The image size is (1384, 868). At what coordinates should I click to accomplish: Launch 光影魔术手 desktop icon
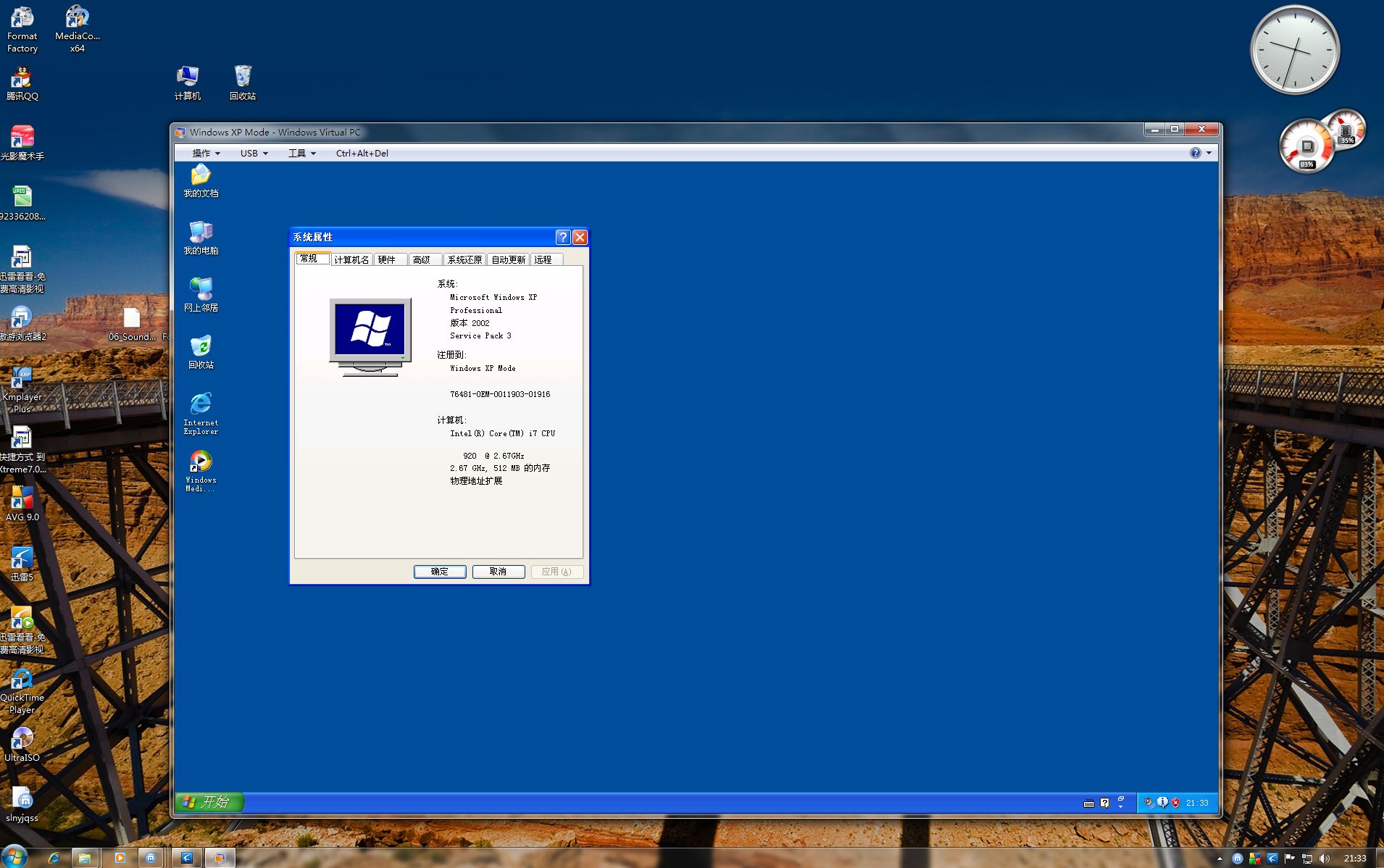(x=22, y=143)
